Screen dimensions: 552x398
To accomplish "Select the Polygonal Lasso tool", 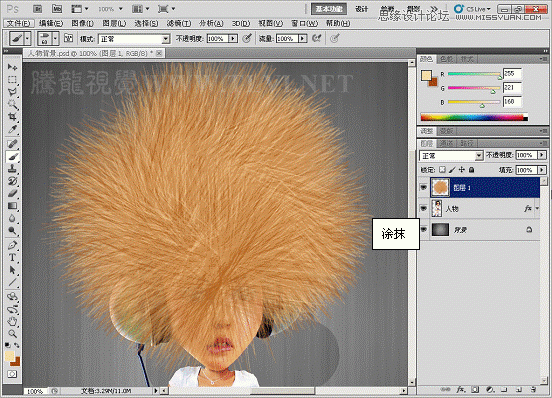I will pyautogui.click(x=12, y=92).
